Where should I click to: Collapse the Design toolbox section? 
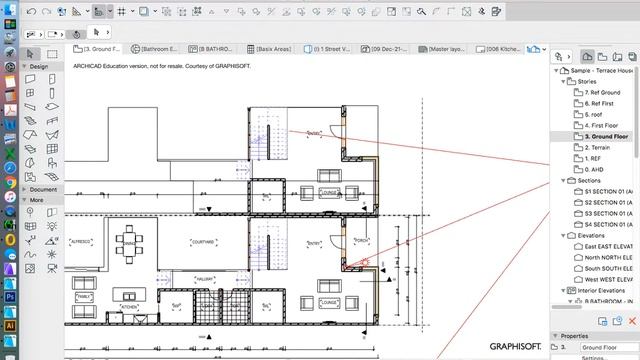pyautogui.click(x=24, y=66)
